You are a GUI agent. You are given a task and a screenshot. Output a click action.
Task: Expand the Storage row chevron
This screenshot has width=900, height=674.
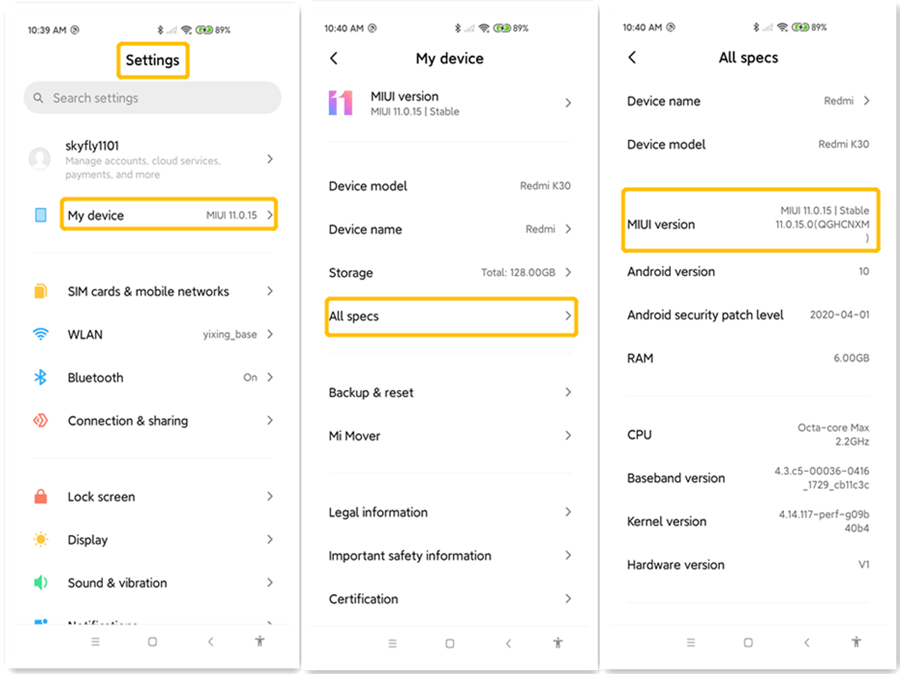[568, 273]
